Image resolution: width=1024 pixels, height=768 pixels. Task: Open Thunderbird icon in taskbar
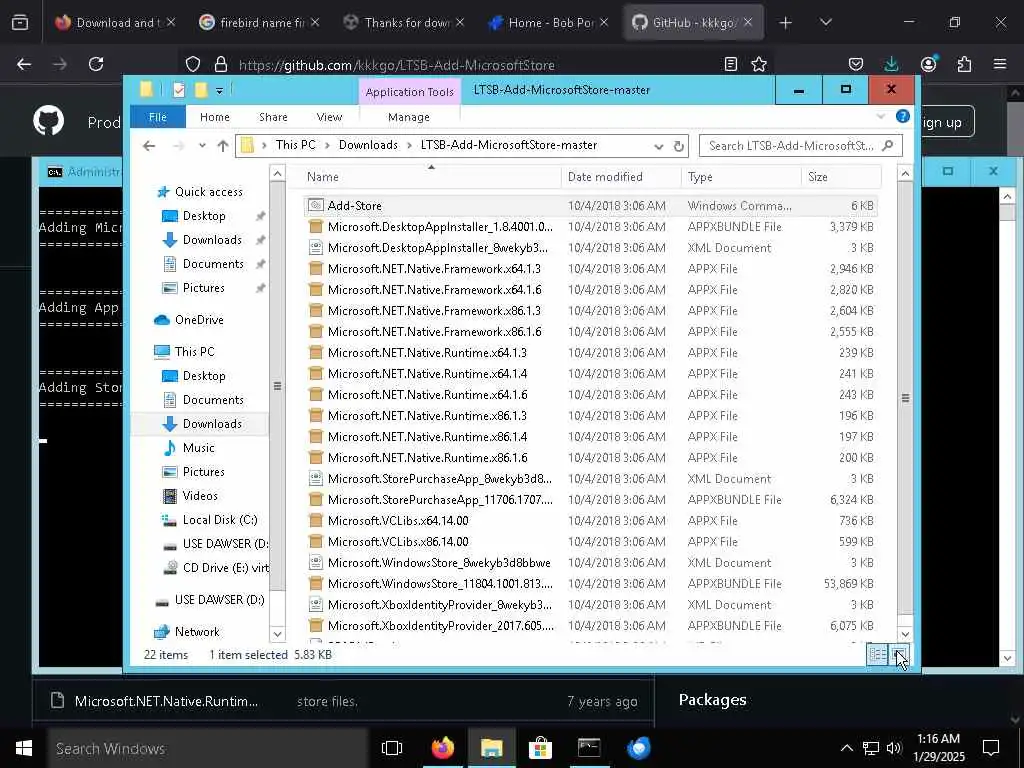tap(638, 748)
